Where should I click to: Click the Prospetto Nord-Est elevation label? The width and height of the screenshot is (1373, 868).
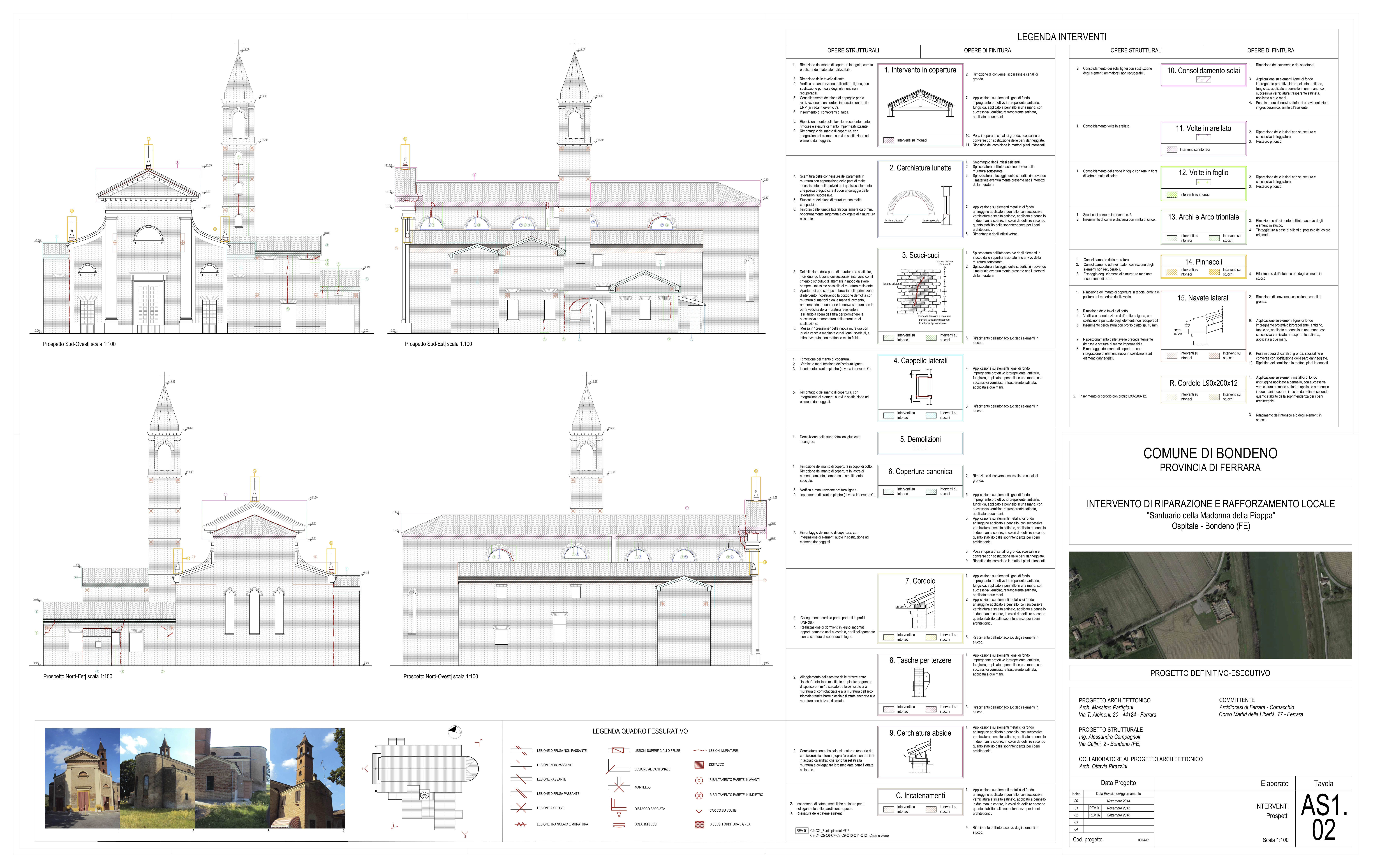pyautogui.click(x=78, y=676)
